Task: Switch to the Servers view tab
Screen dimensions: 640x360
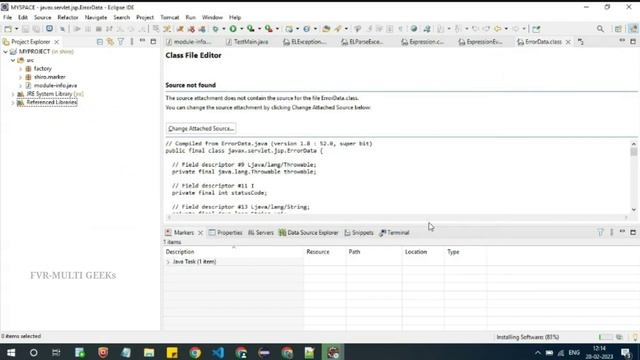Action: pyautogui.click(x=260, y=233)
